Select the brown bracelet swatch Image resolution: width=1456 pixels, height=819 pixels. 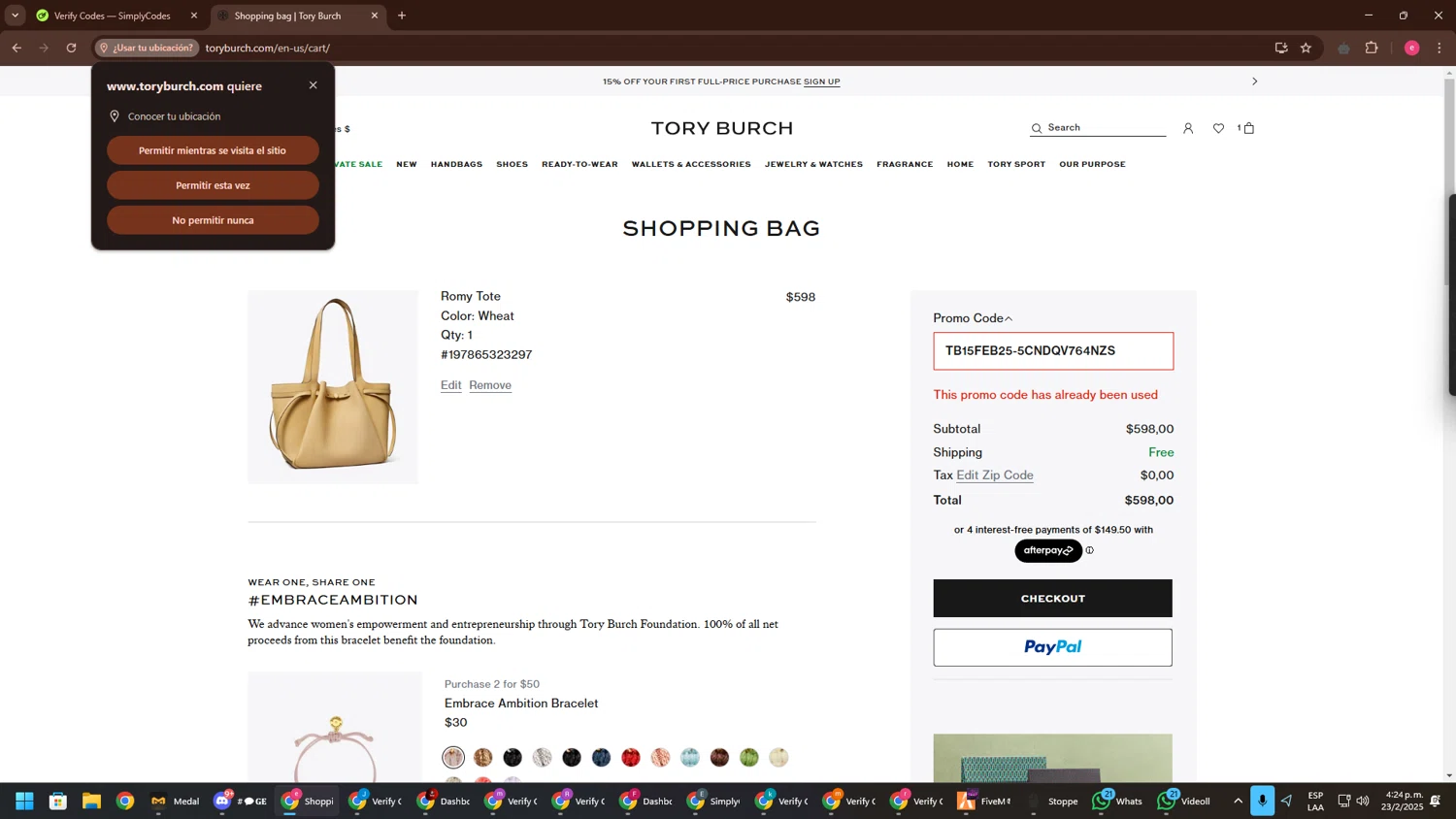(719, 758)
